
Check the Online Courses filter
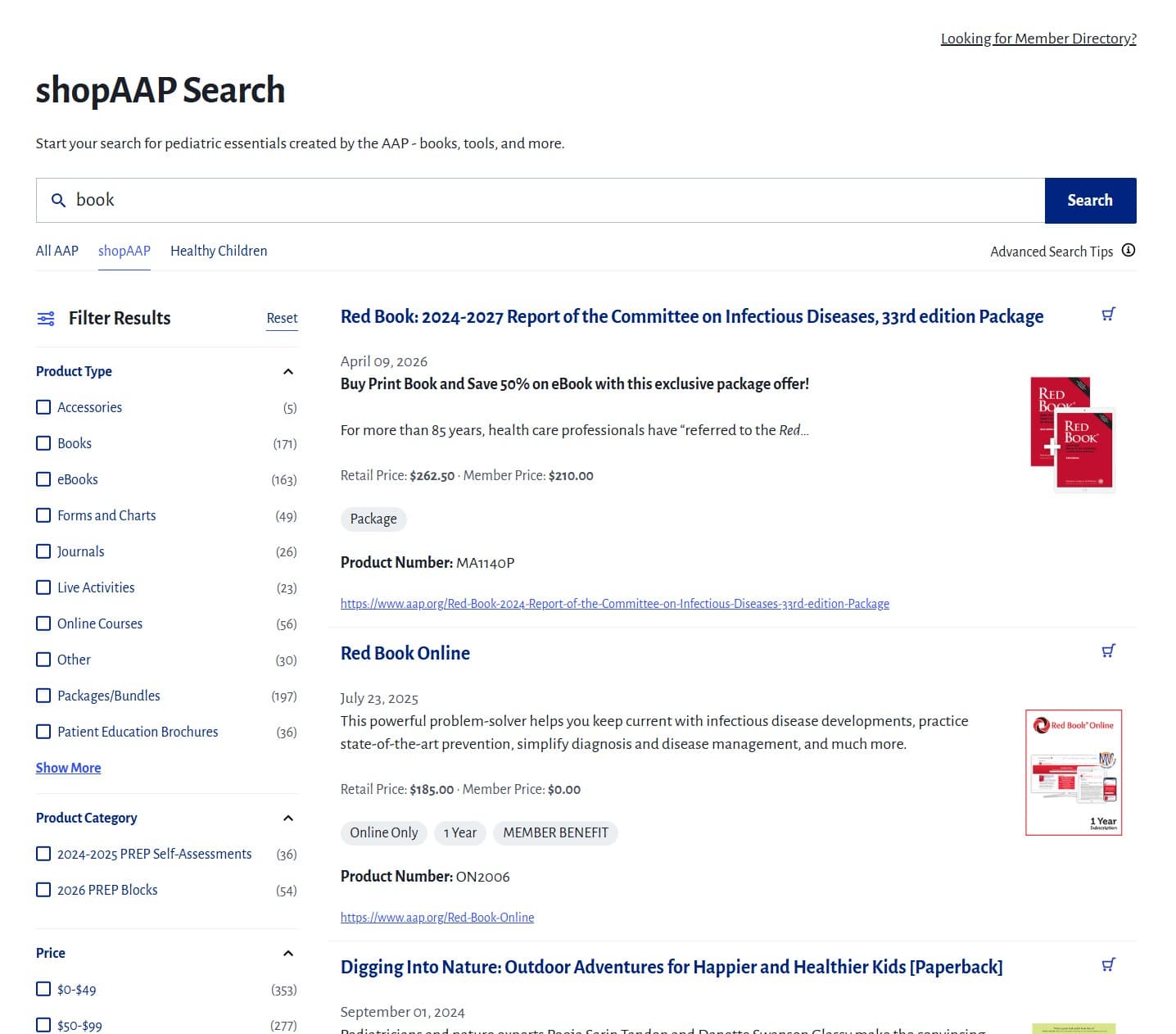[x=43, y=624]
